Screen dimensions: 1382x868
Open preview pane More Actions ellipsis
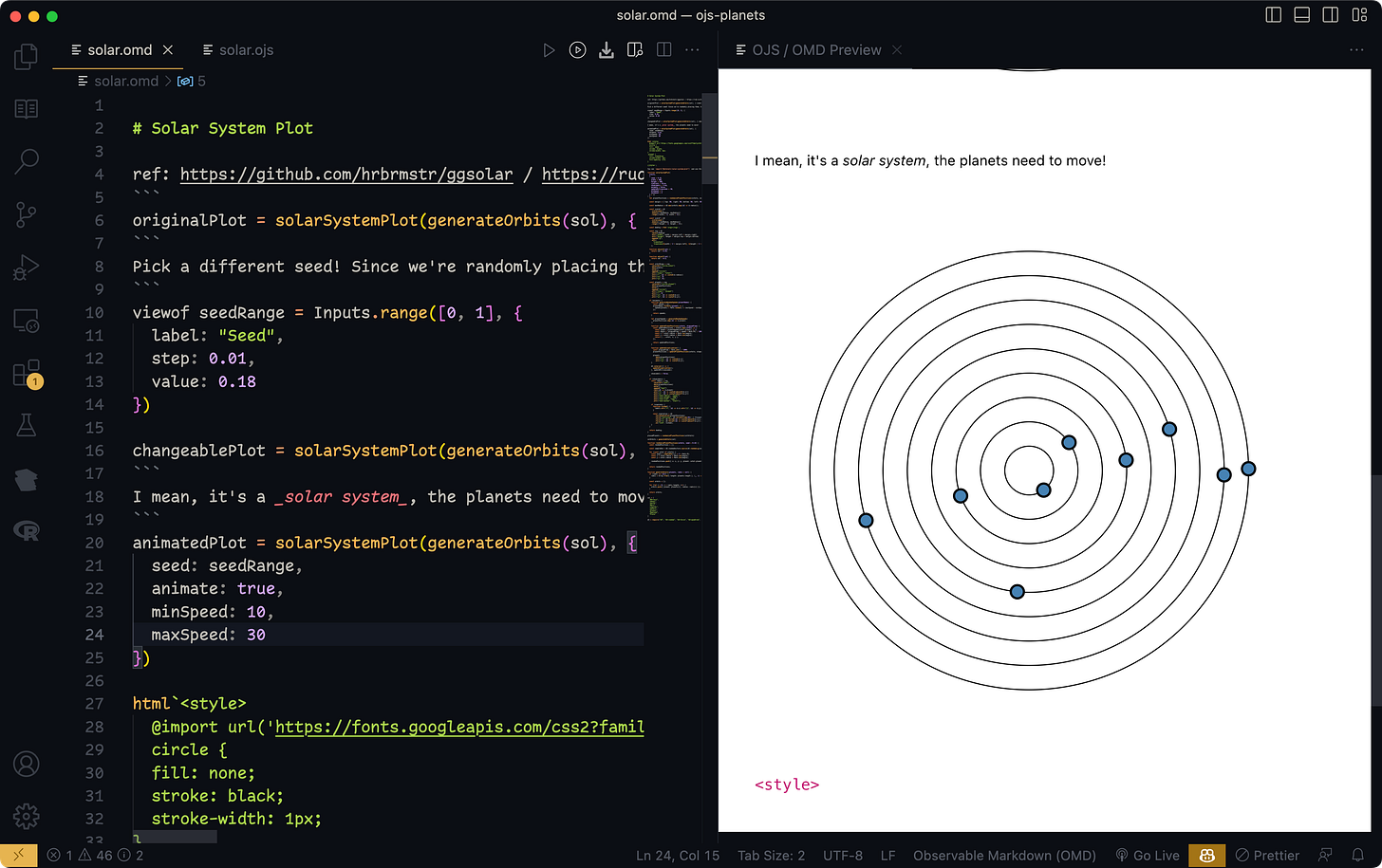(1357, 50)
